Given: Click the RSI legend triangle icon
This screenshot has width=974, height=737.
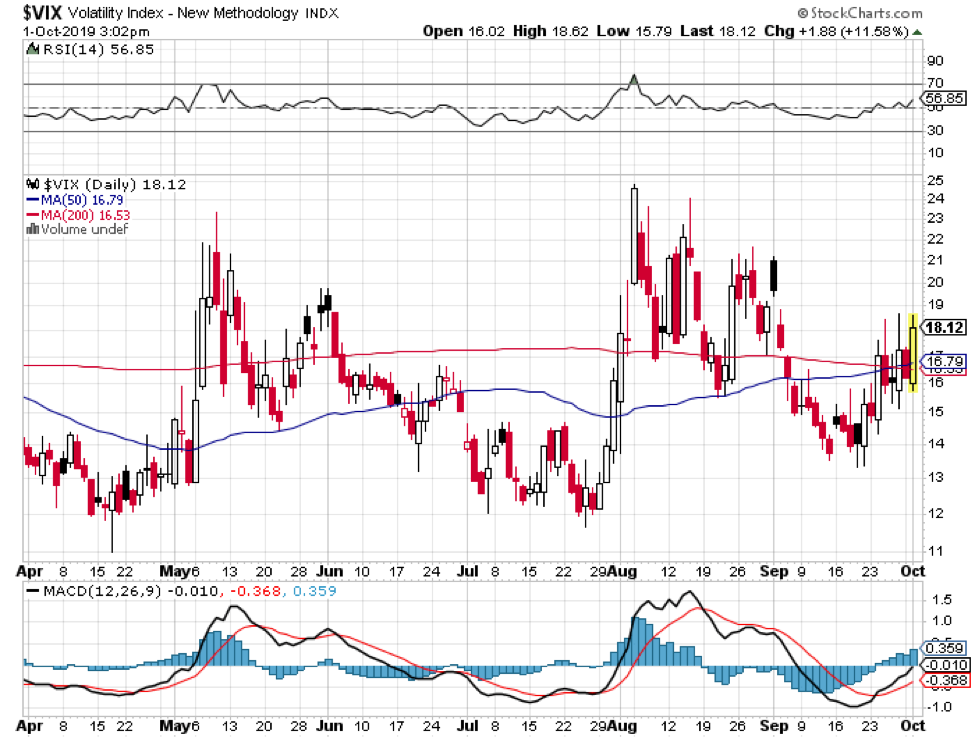Looking at the screenshot, I should coord(33,48).
